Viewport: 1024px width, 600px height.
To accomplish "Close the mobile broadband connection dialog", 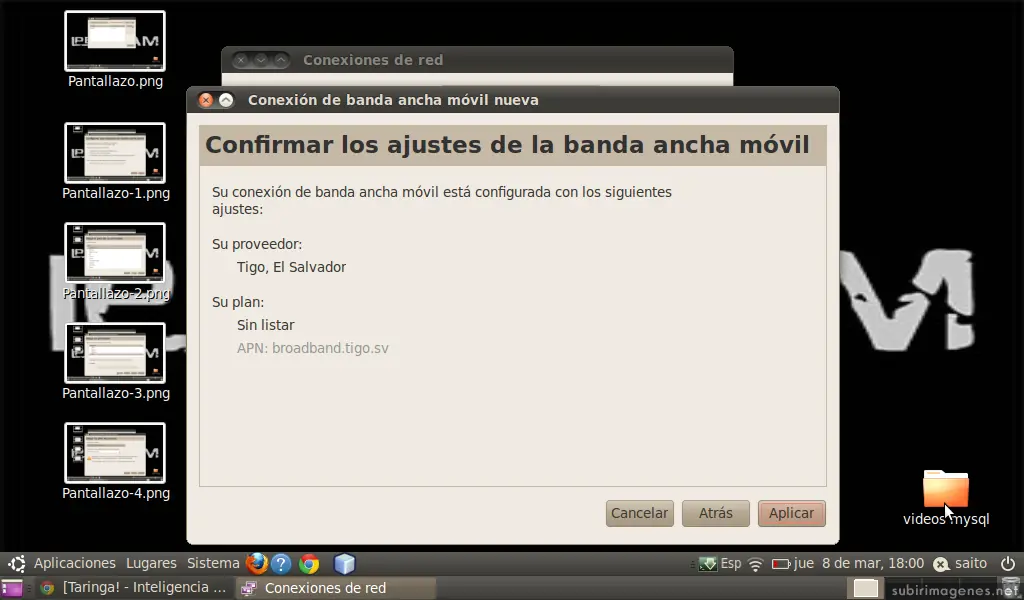I will click(206, 100).
